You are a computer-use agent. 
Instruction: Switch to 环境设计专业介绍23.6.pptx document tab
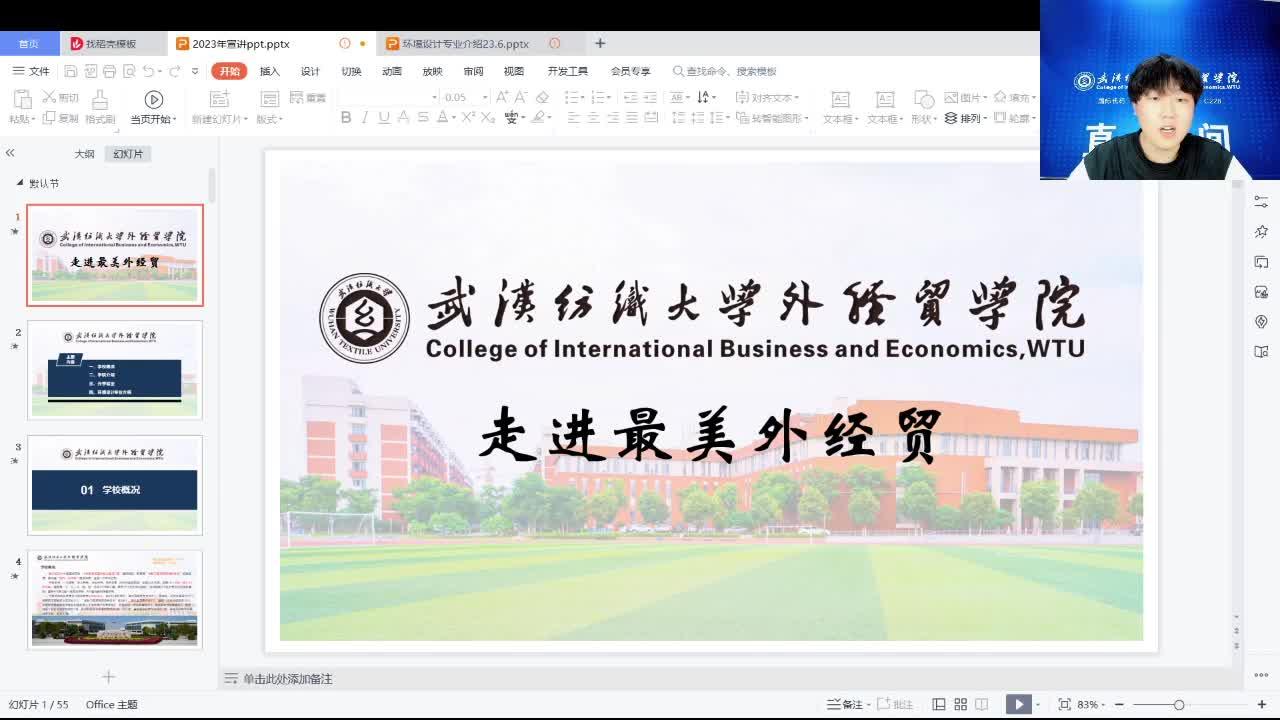pyautogui.click(x=465, y=44)
